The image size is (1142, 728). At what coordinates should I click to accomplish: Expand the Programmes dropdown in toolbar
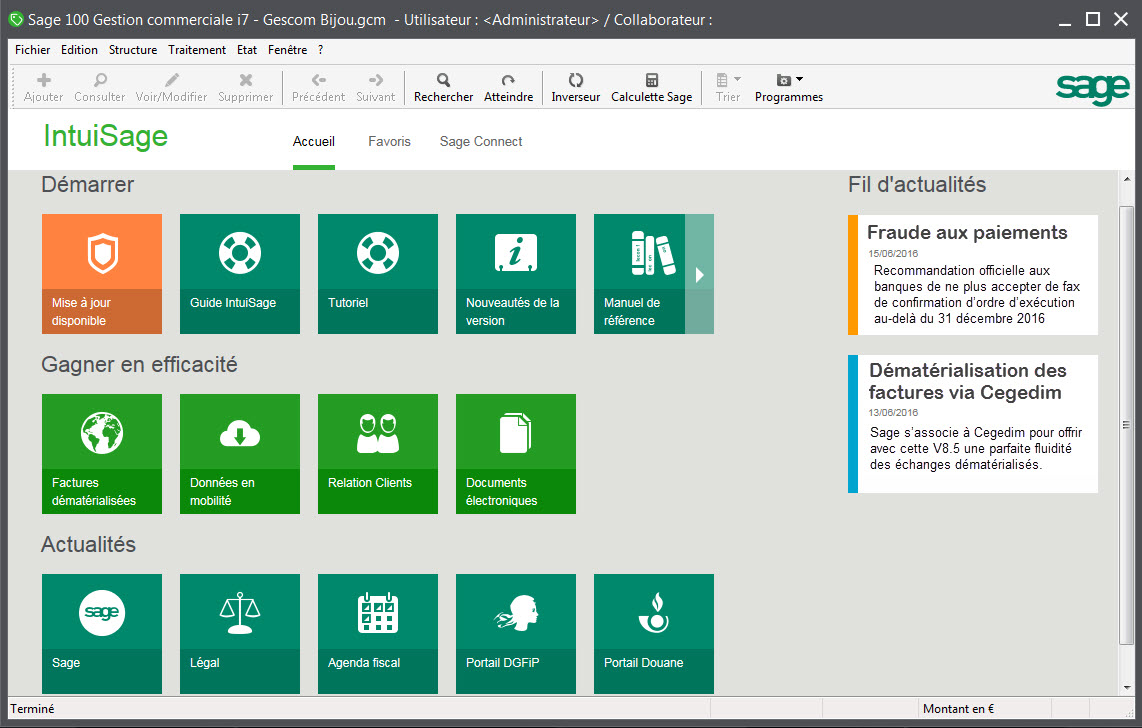pos(789,88)
